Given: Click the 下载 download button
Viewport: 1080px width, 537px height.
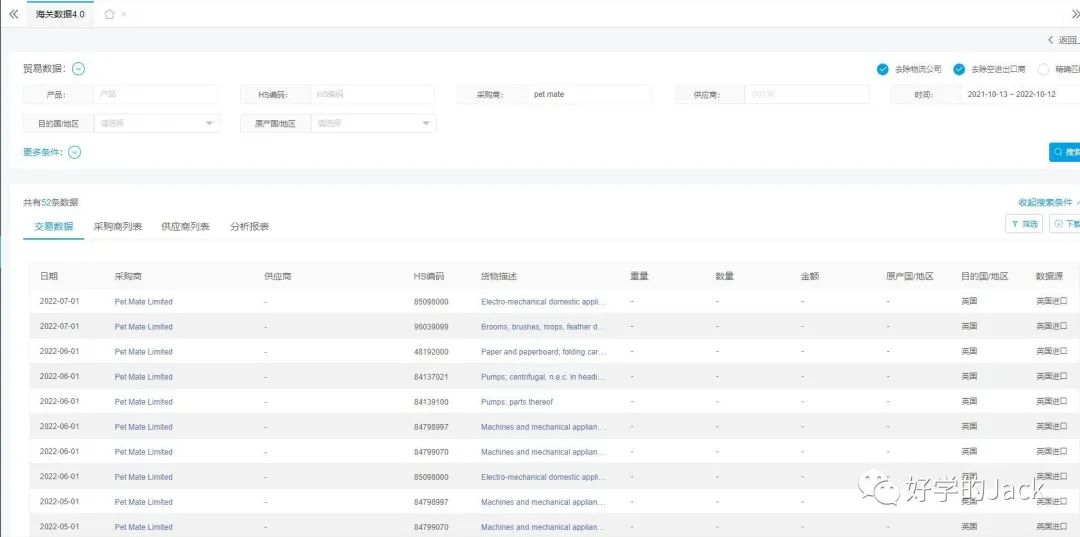Looking at the screenshot, I should [x=1066, y=224].
